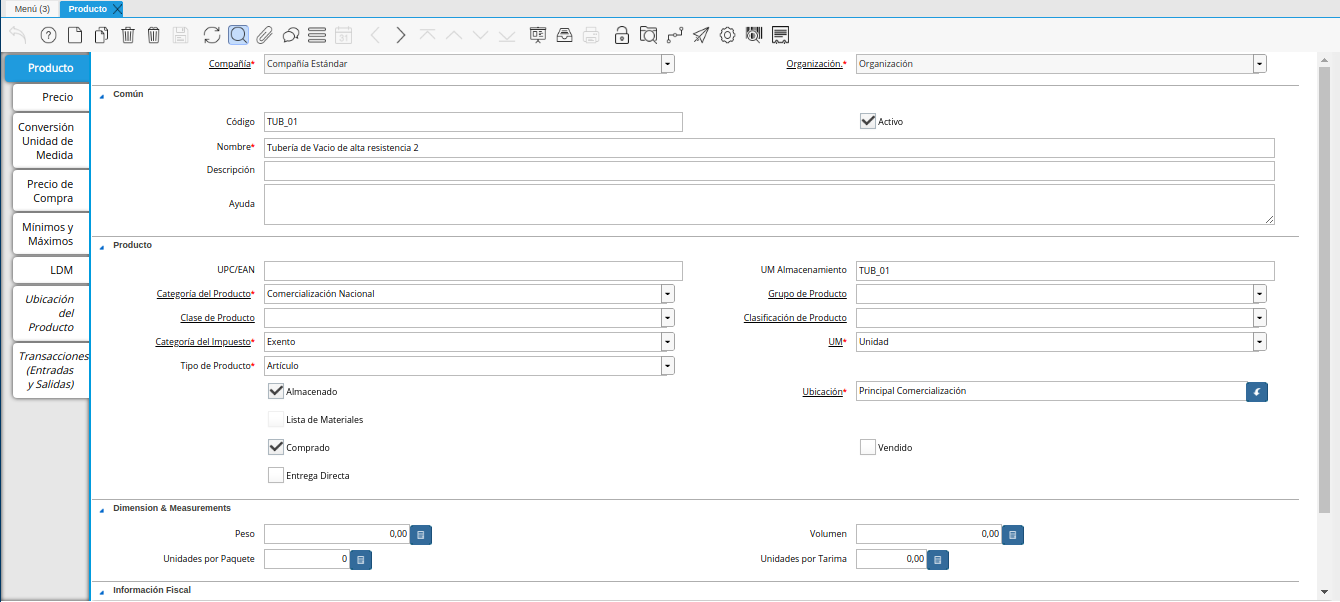Open the Categoría del Producto dropdown
1340x602 pixels.
(x=667, y=294)
